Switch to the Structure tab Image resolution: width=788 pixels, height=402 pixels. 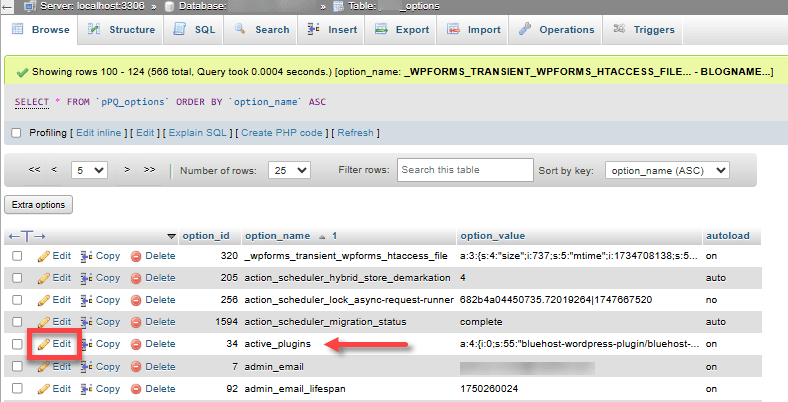pos(122,30)
